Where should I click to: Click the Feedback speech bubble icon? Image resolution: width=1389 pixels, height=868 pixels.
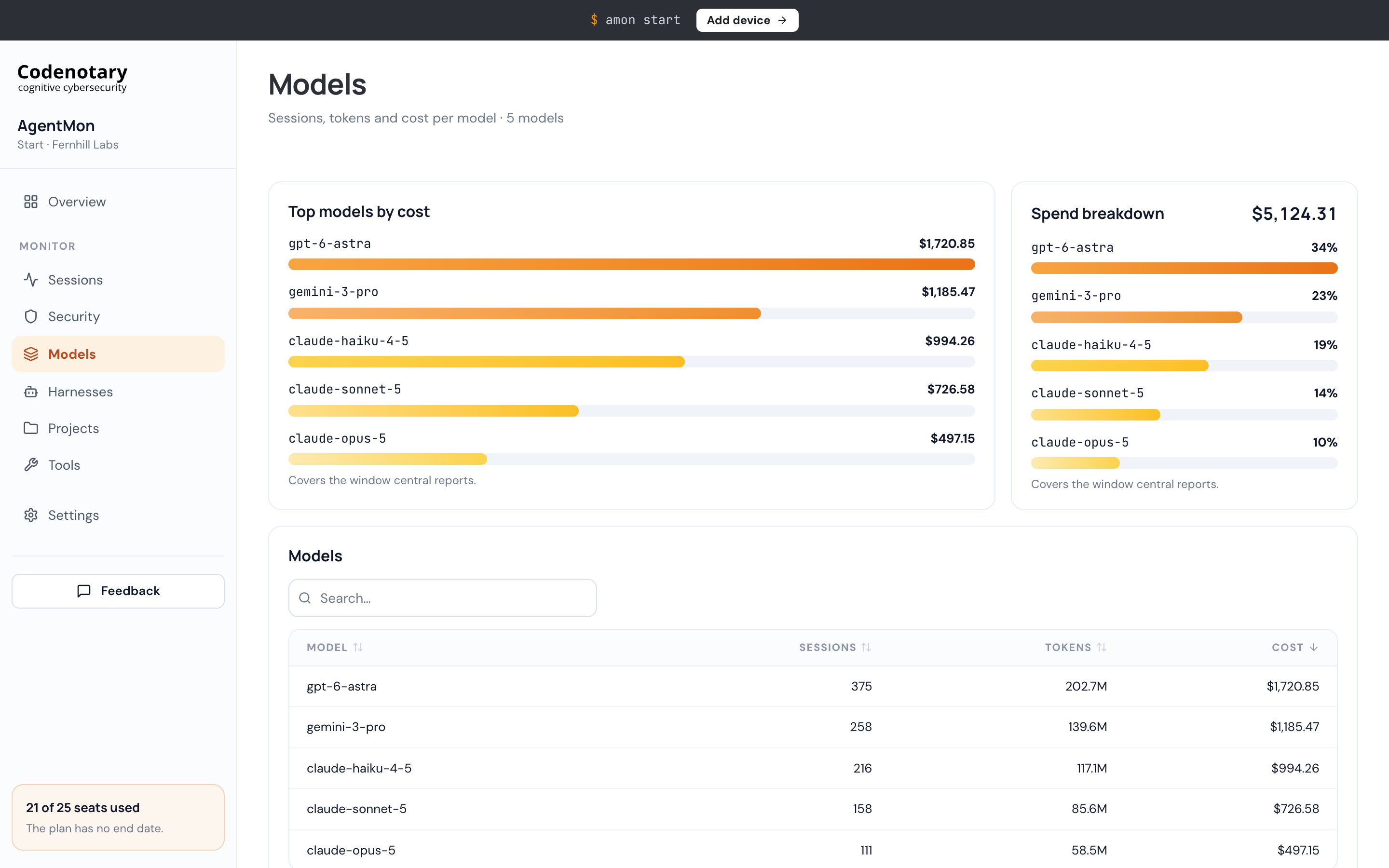pyautogui.click(x=84, y=591)
